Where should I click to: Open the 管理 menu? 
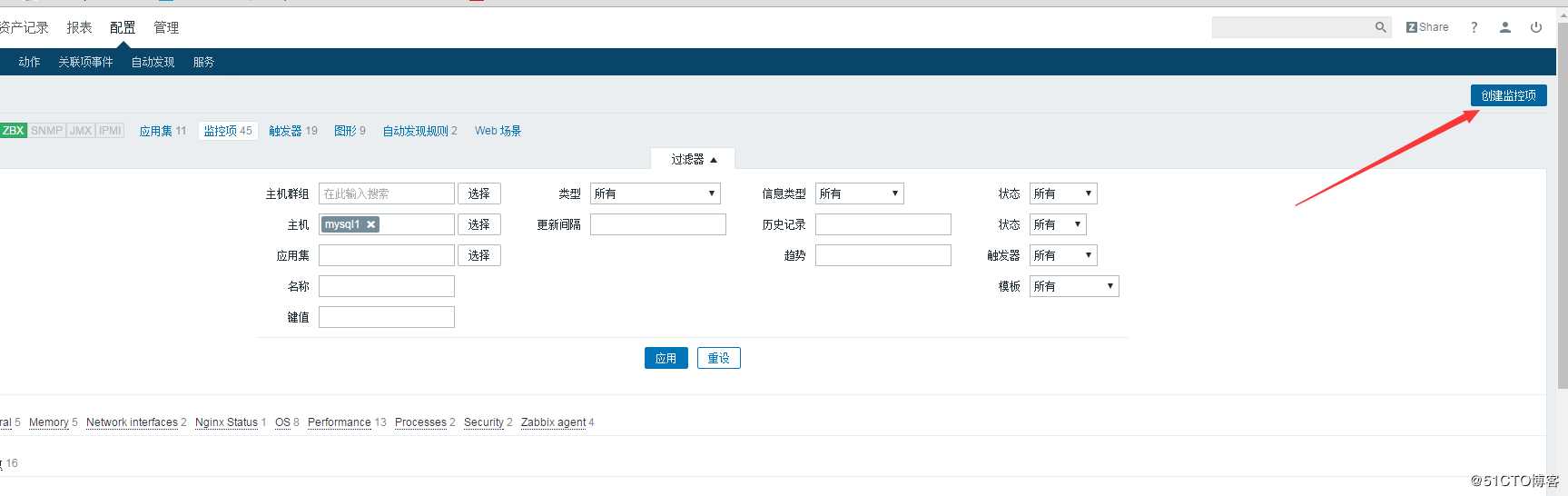pyautogui.click(x=166, y=27)
